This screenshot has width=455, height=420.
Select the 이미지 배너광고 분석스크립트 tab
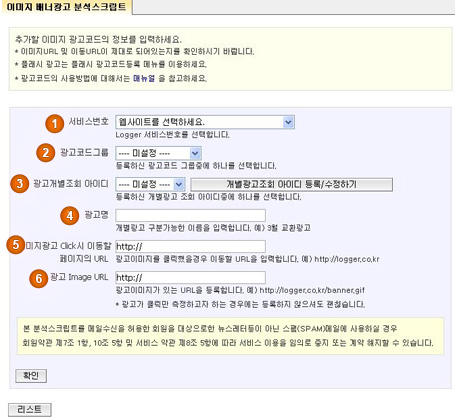tap(66, 7)
